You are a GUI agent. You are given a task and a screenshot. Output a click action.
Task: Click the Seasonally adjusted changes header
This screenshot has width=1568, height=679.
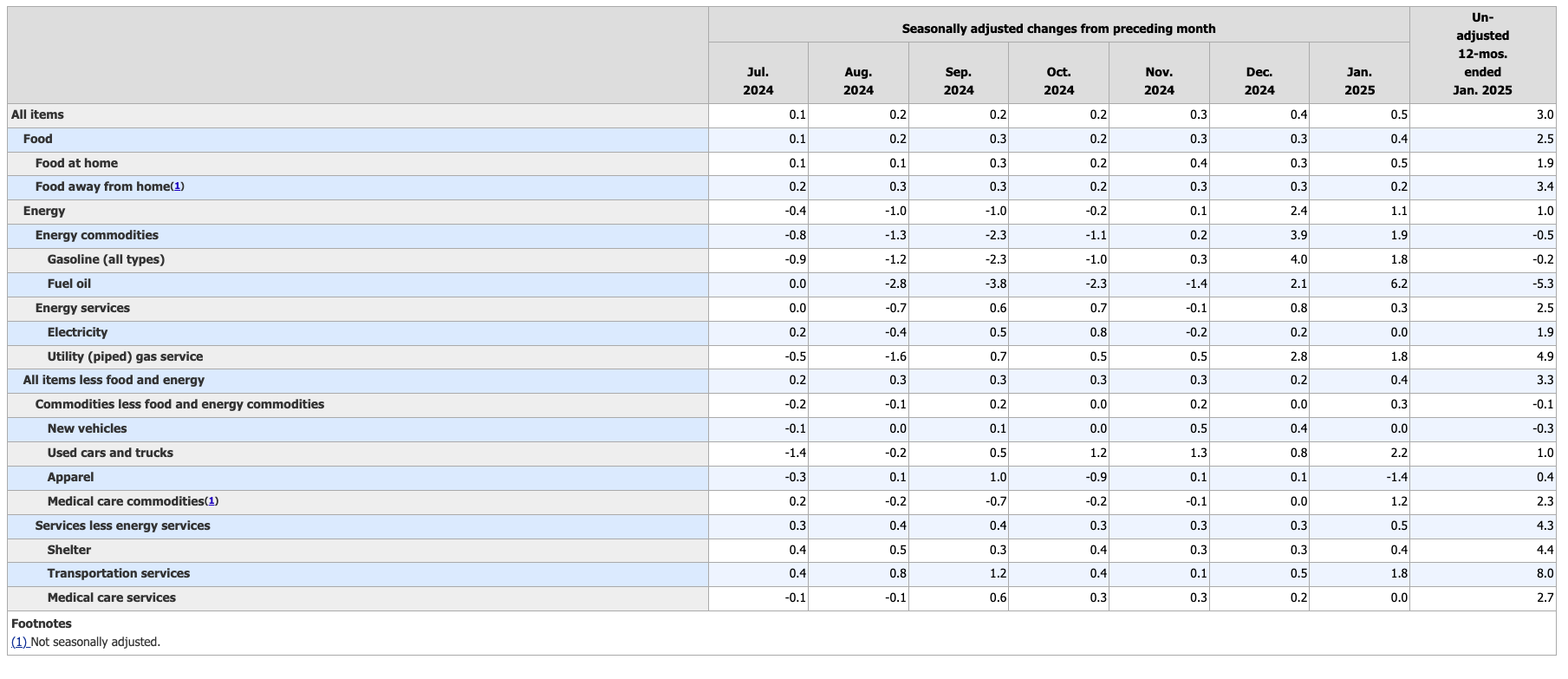tap(1058, 29)
